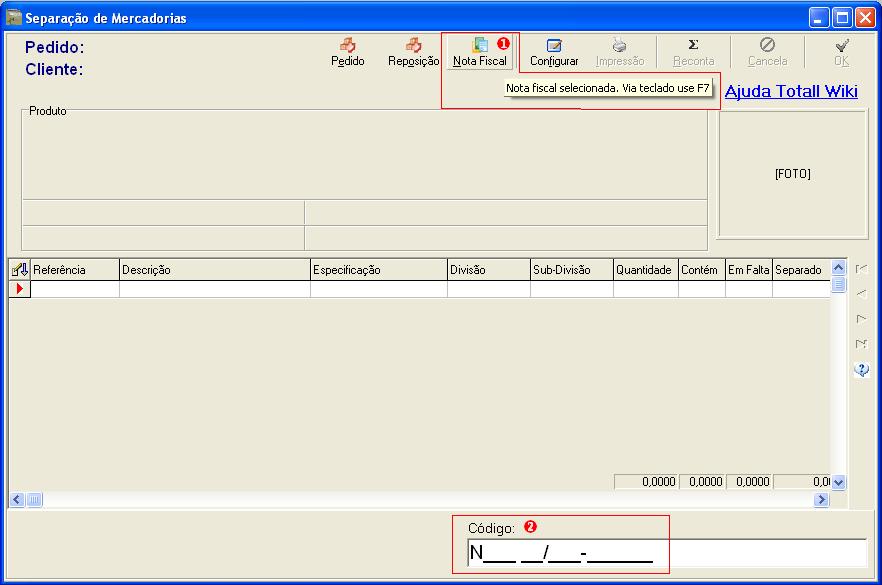Minimize the Separação de Mercadorias window

pyautogui.click(x=818, y=18)
